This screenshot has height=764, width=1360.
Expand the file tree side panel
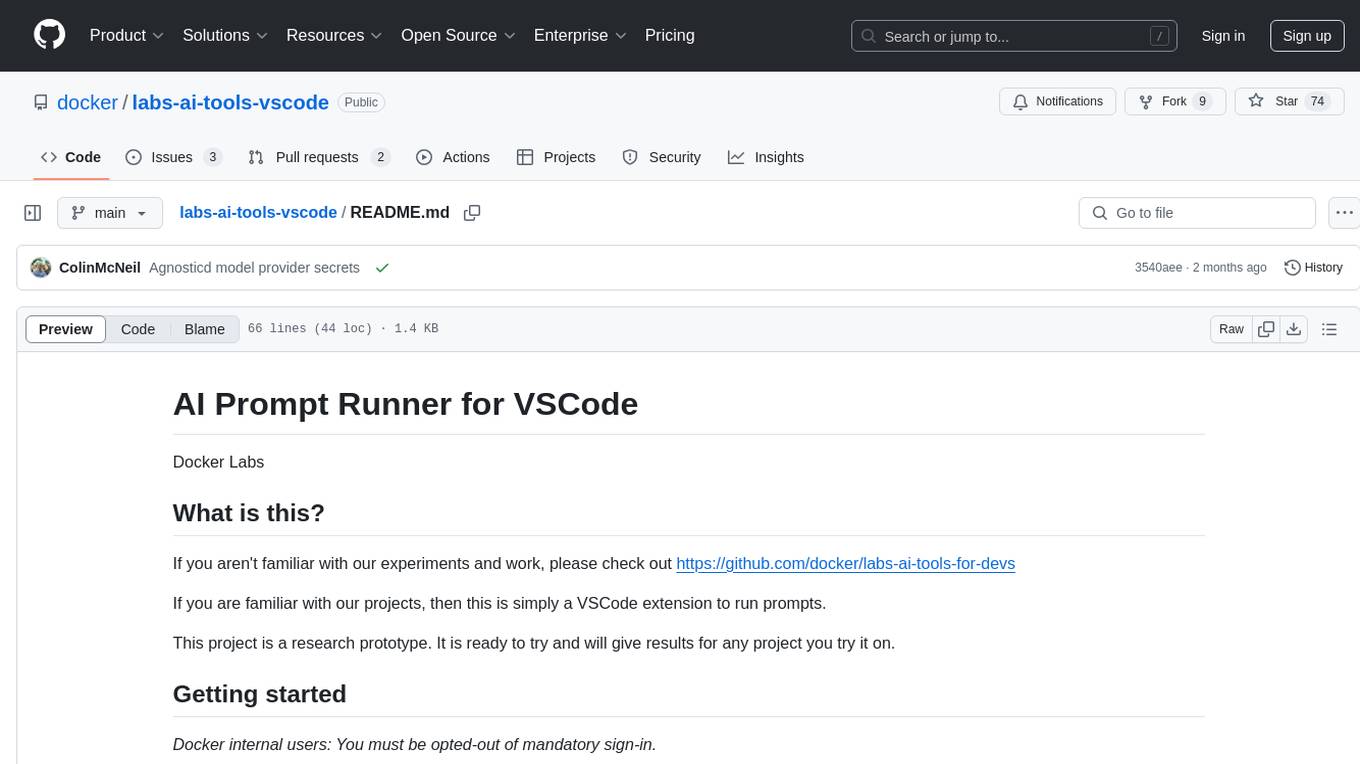[33, 213]
